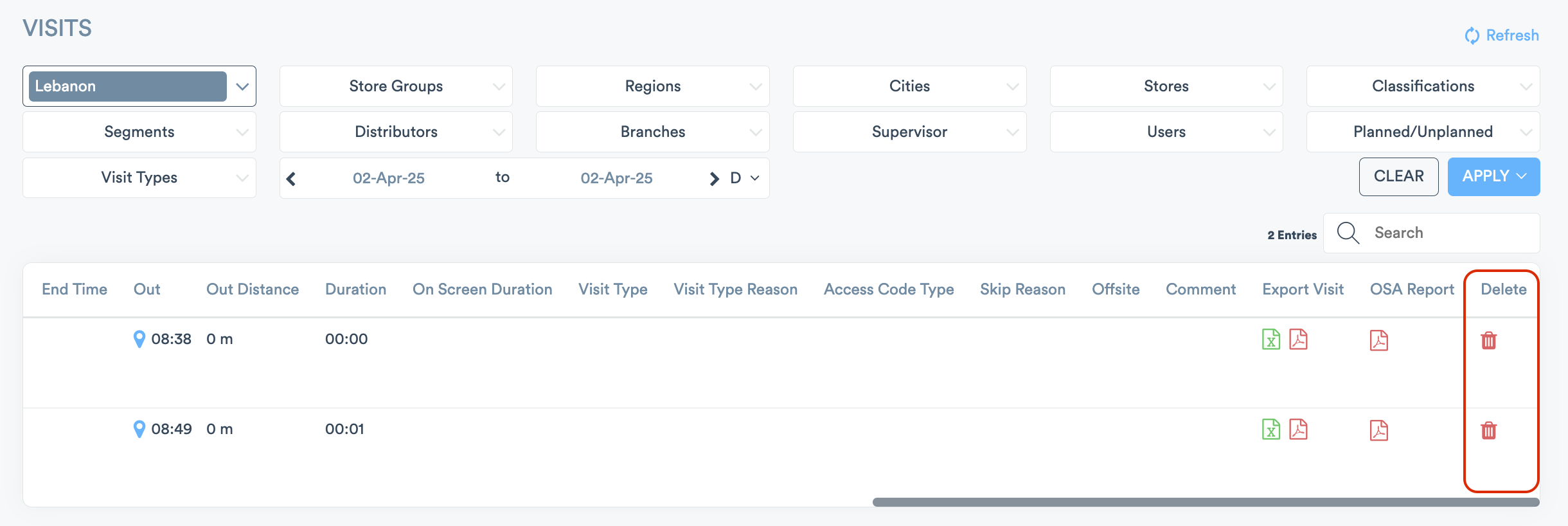This screenshot has width=1568, height=526.
Task: Export the 08:49 visit as PDF
Action: click(x=1298, y=430)
